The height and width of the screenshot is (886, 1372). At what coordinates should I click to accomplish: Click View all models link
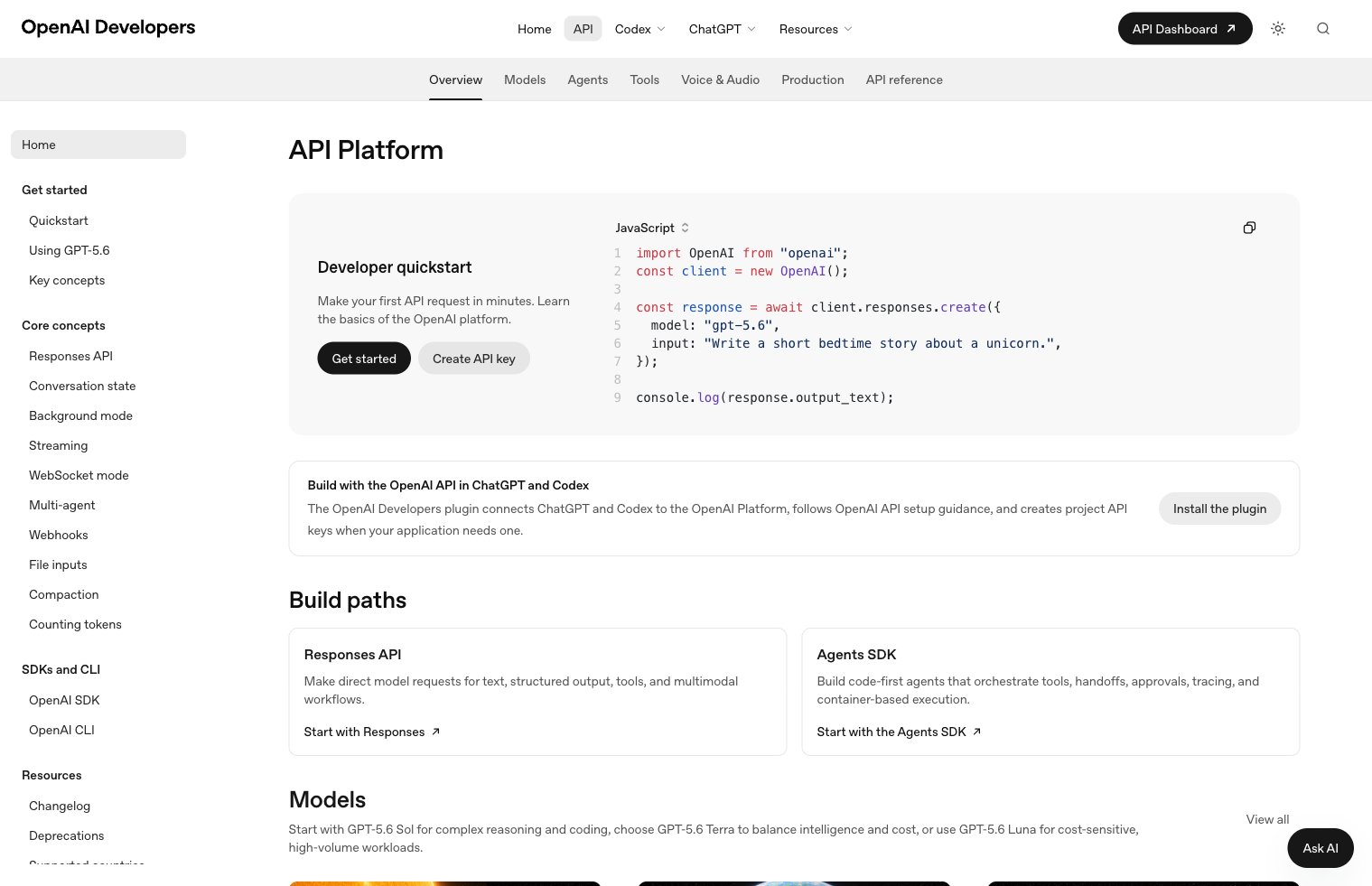point(1267,819)
